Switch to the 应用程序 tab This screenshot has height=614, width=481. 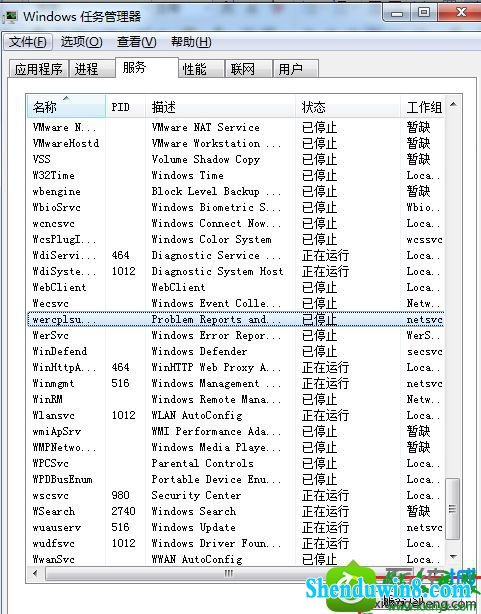coord(38,69)
